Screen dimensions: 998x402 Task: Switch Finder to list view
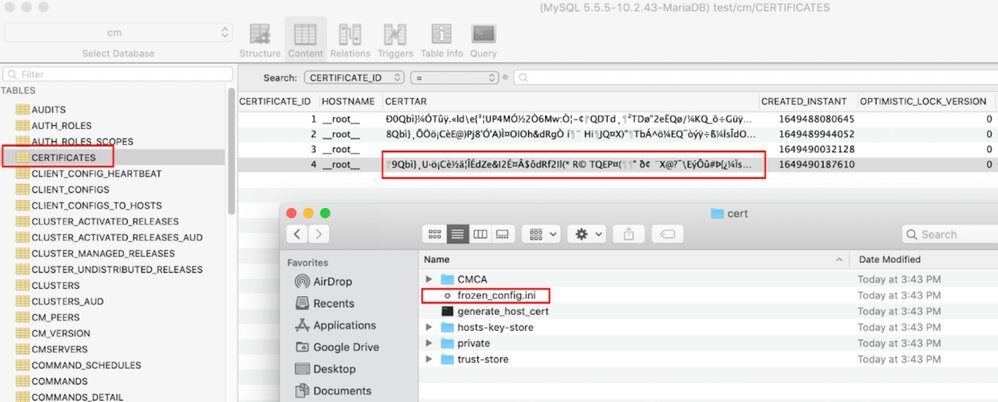pyautogui.click(x=458, y=234)
